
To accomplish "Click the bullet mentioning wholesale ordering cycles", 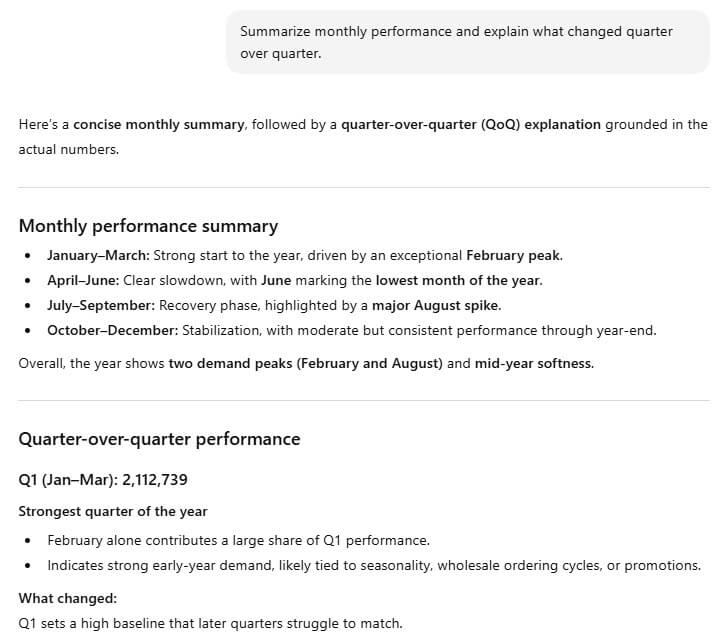I will 374,566.
